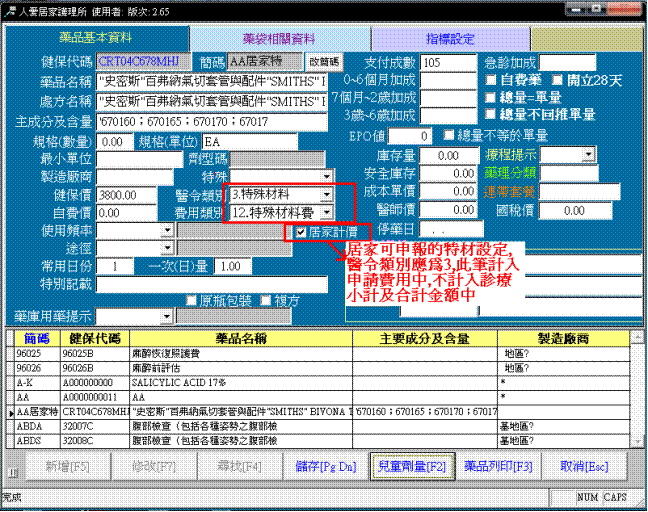The width and height of the screenshot is (648, 512).
Task: Click the 改簡碼 button beside short code
Action: tap(323, 62)
